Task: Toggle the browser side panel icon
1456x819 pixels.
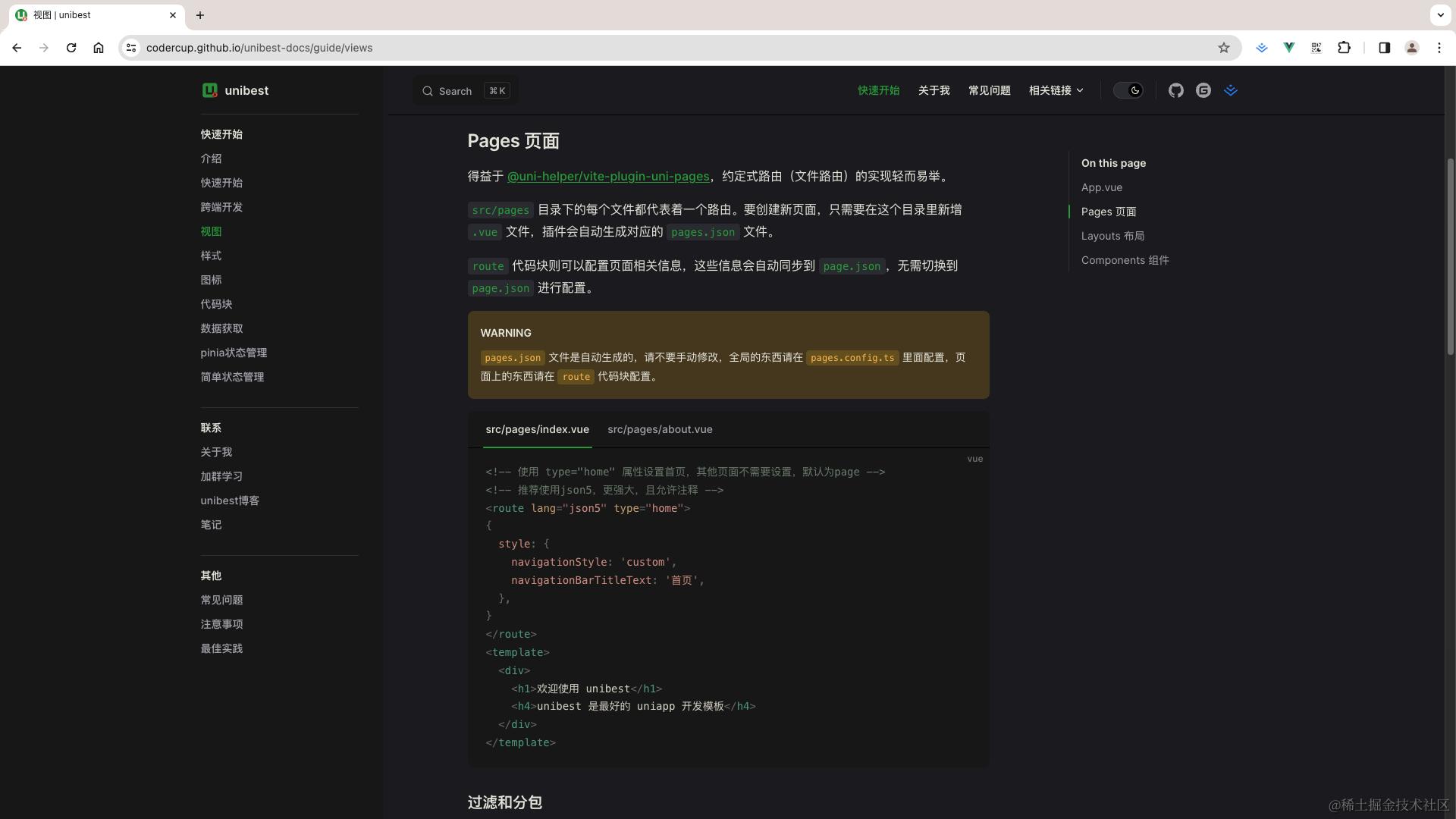Action: click(1385, 48)
